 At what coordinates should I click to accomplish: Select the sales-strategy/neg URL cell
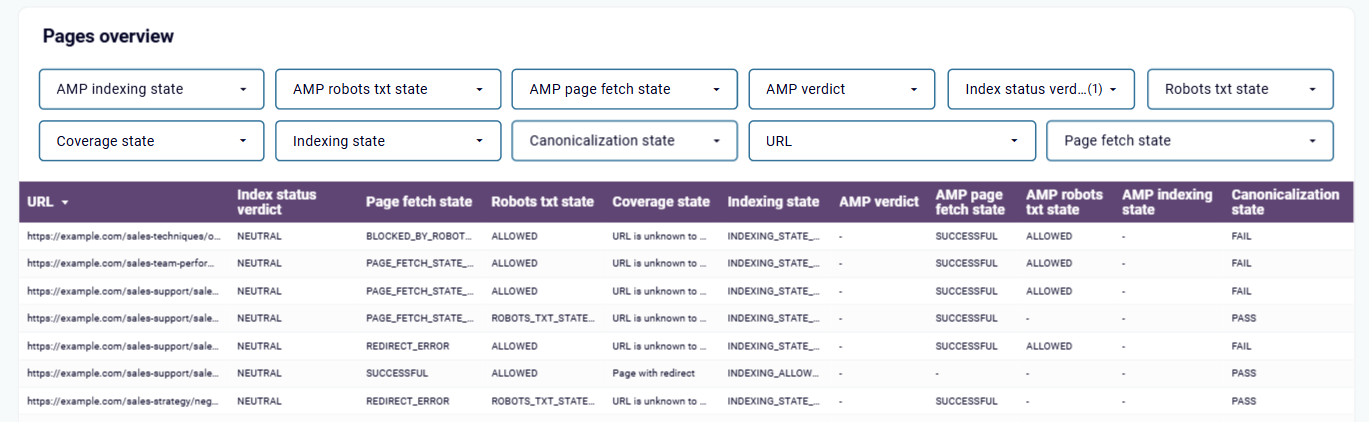(124, 401)
